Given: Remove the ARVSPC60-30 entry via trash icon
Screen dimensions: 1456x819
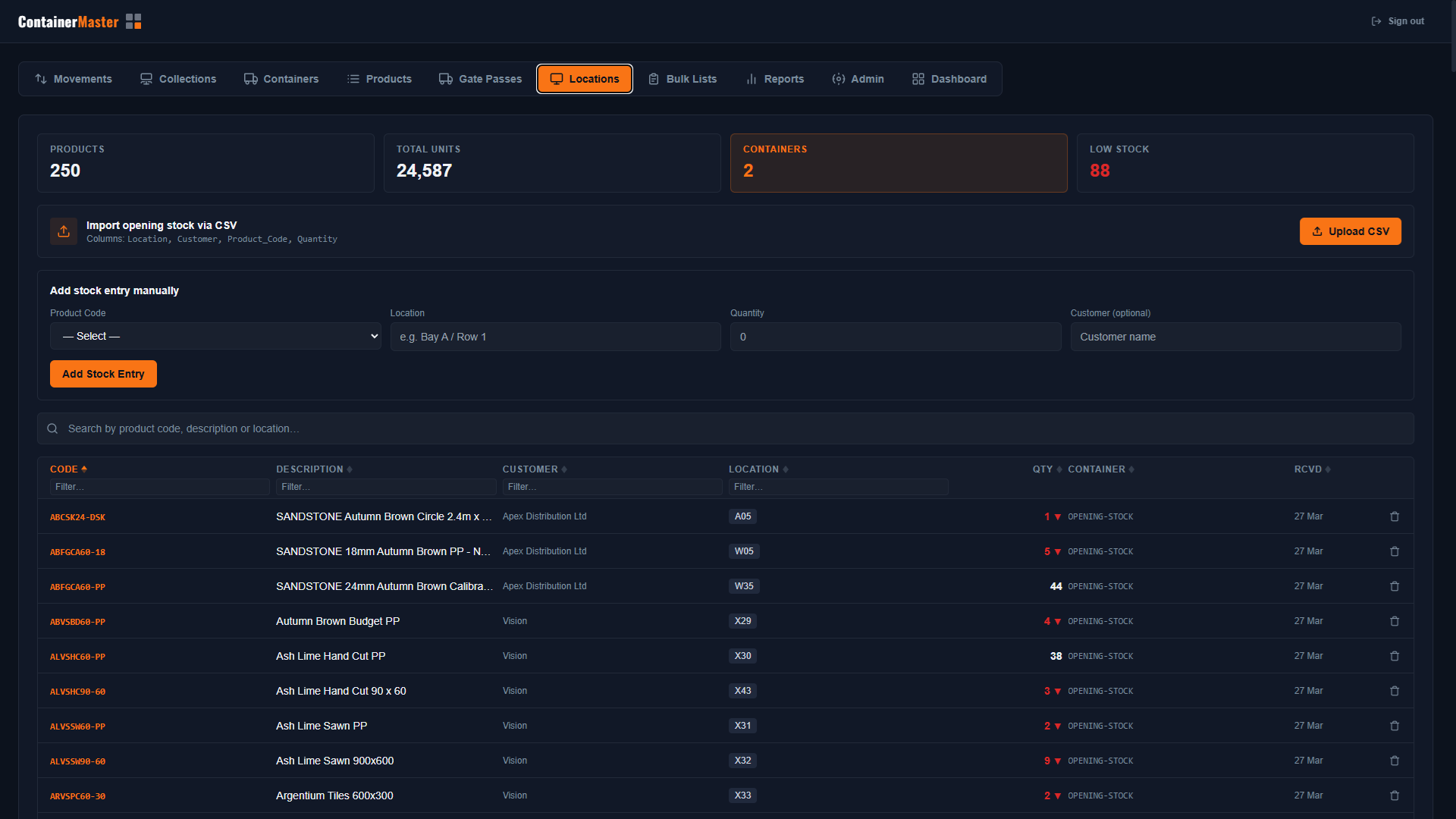Looking at the screenshot, I should (1394, 795).
